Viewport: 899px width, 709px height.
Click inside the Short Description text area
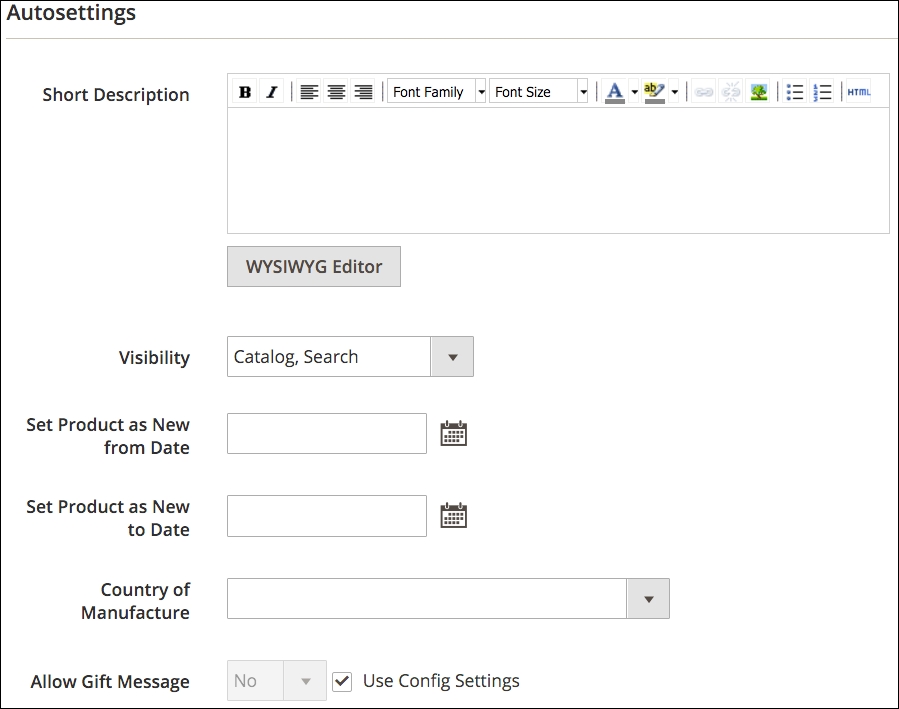[x=557, y=170]
